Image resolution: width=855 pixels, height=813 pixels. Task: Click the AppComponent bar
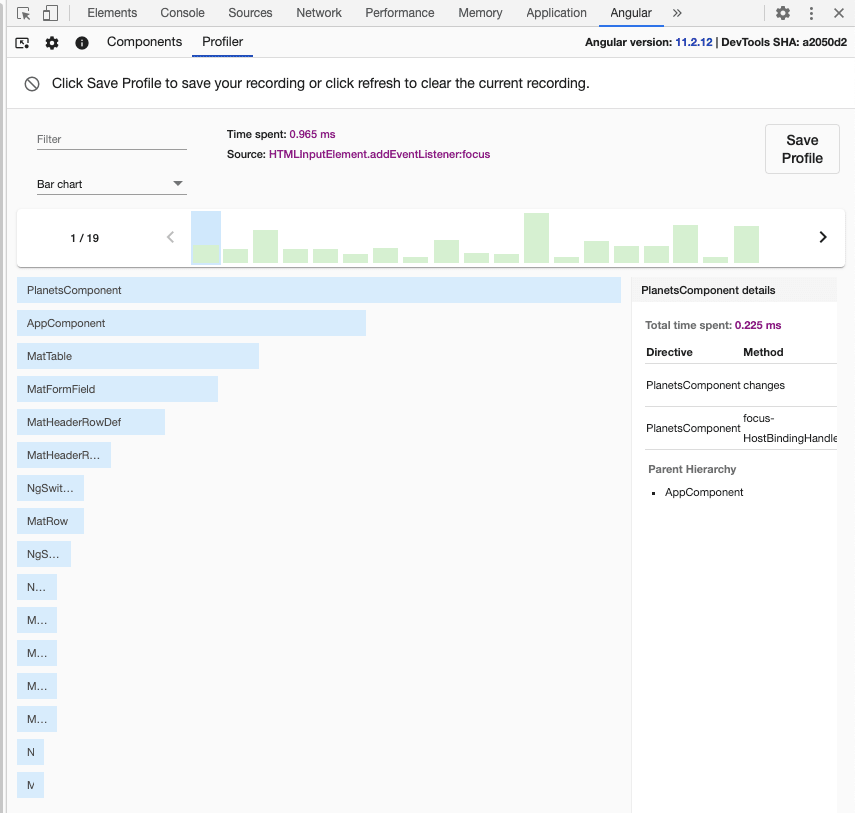tap(191, 323)
